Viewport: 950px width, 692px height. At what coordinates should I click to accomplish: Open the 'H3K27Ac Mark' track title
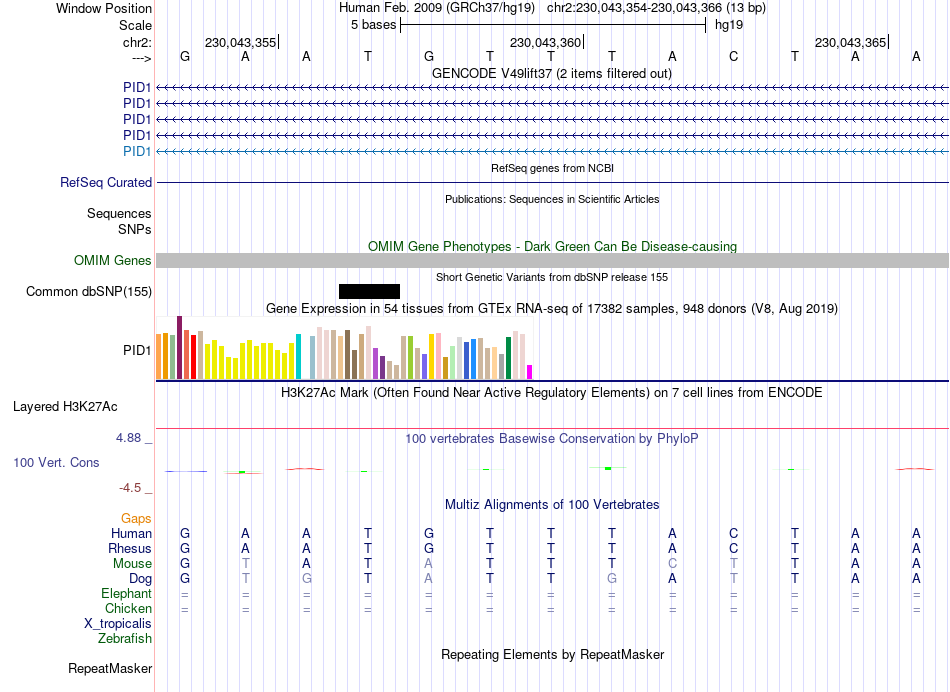[552, 393]
